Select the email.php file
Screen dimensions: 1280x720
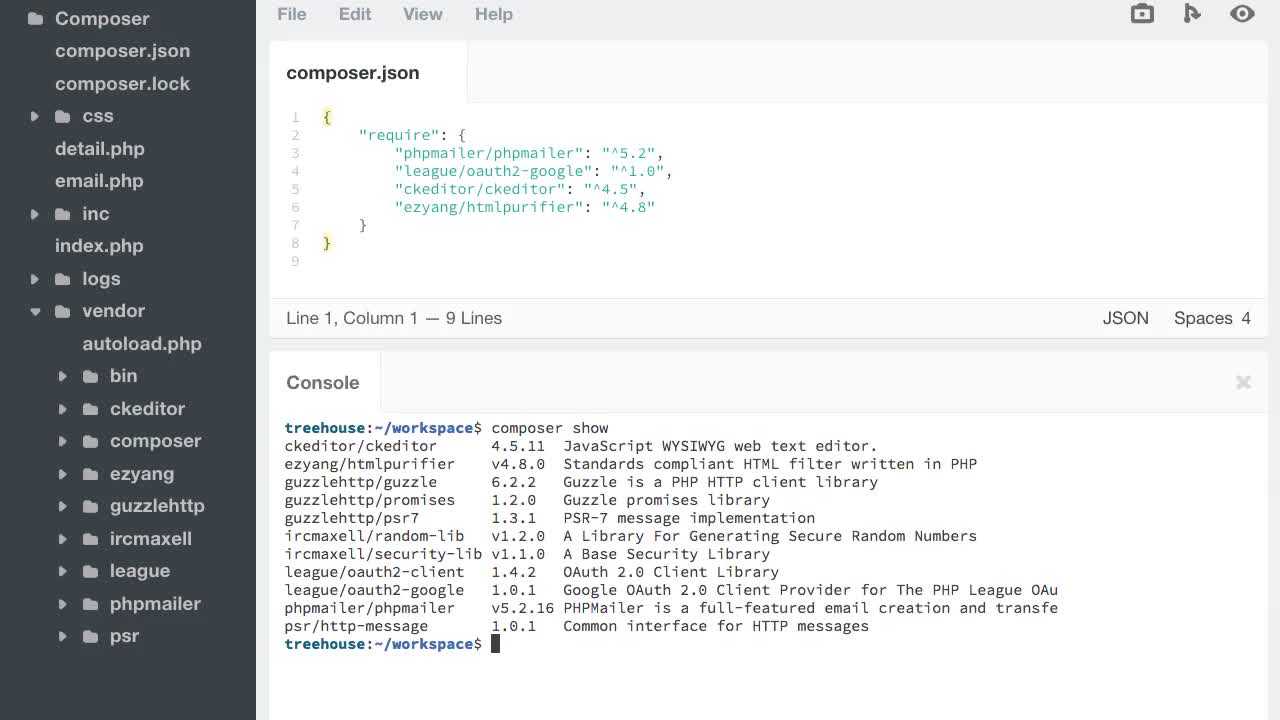(99, 181)
